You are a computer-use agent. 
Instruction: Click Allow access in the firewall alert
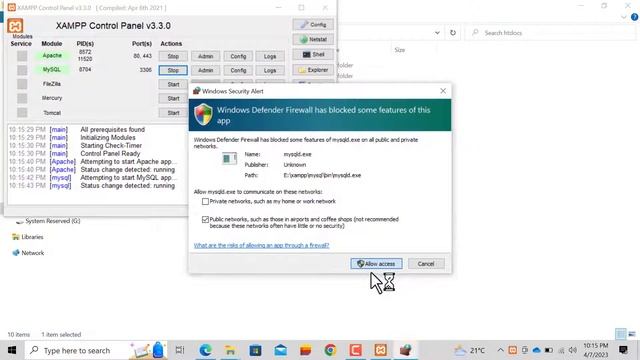tap(376, 264)
